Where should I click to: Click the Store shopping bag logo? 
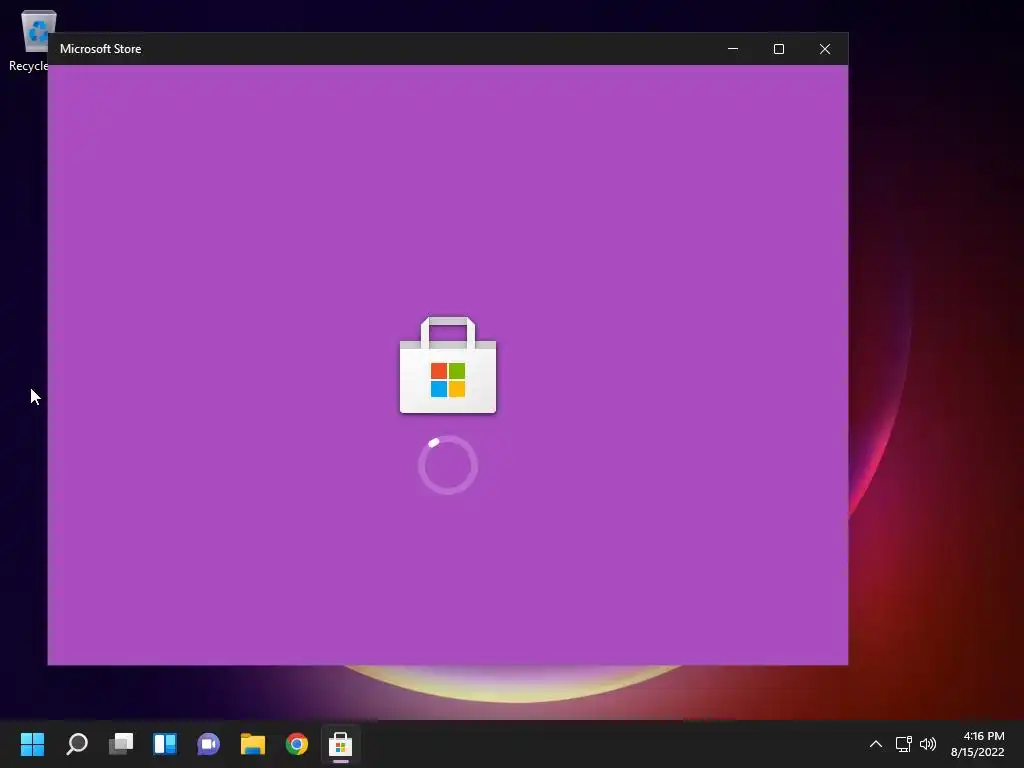448,365
